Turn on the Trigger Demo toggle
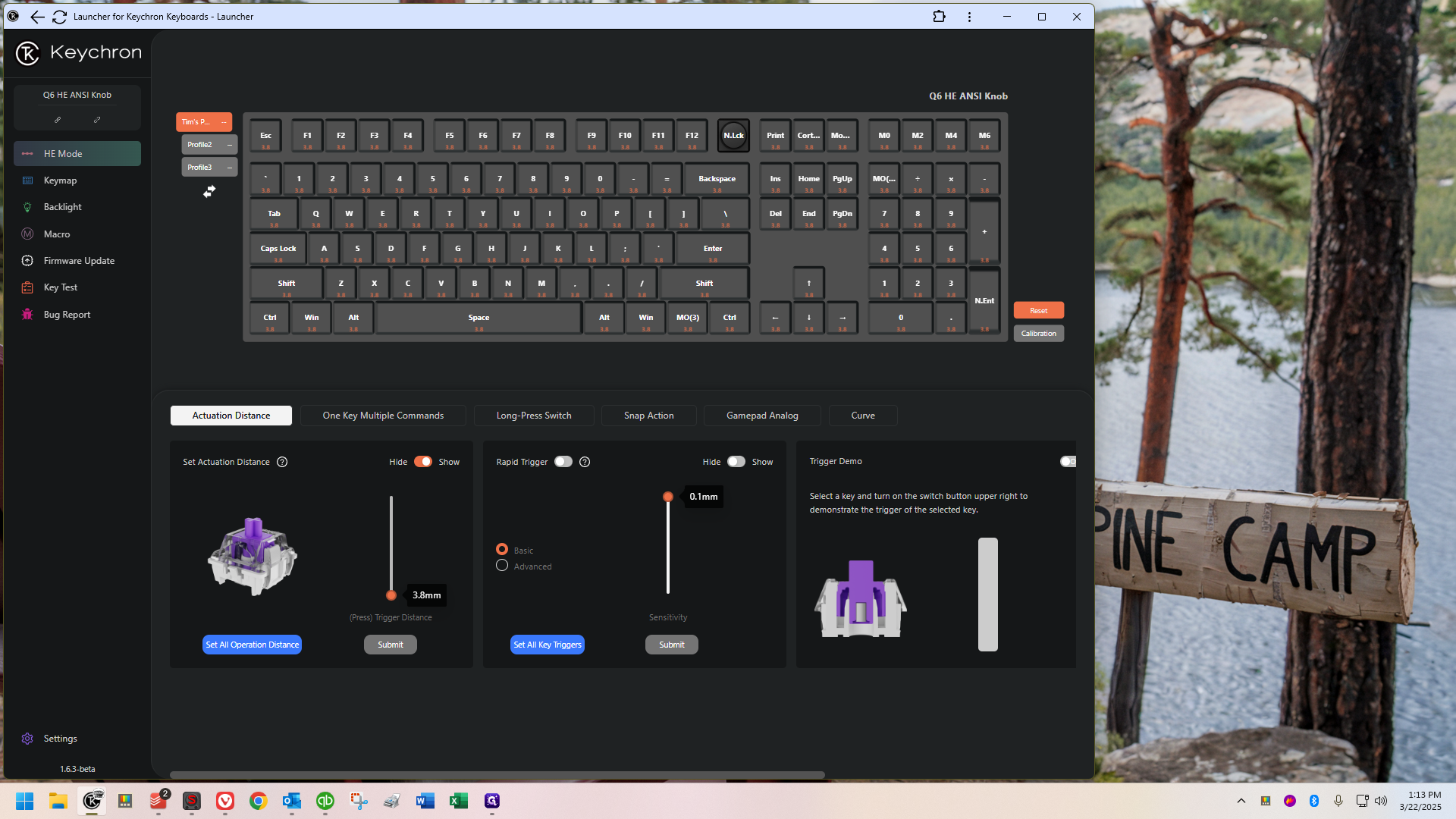 tap(1068, 462)
